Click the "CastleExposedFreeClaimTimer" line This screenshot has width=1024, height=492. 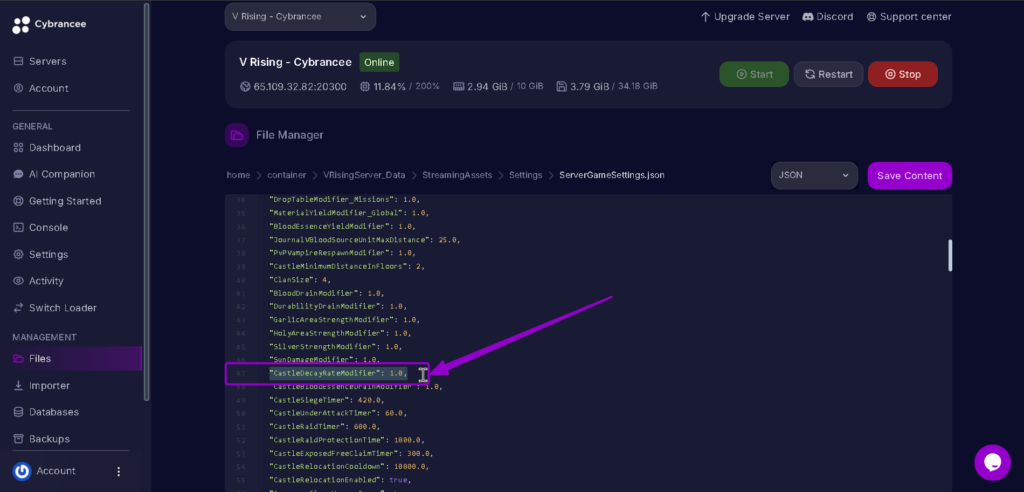350,453
